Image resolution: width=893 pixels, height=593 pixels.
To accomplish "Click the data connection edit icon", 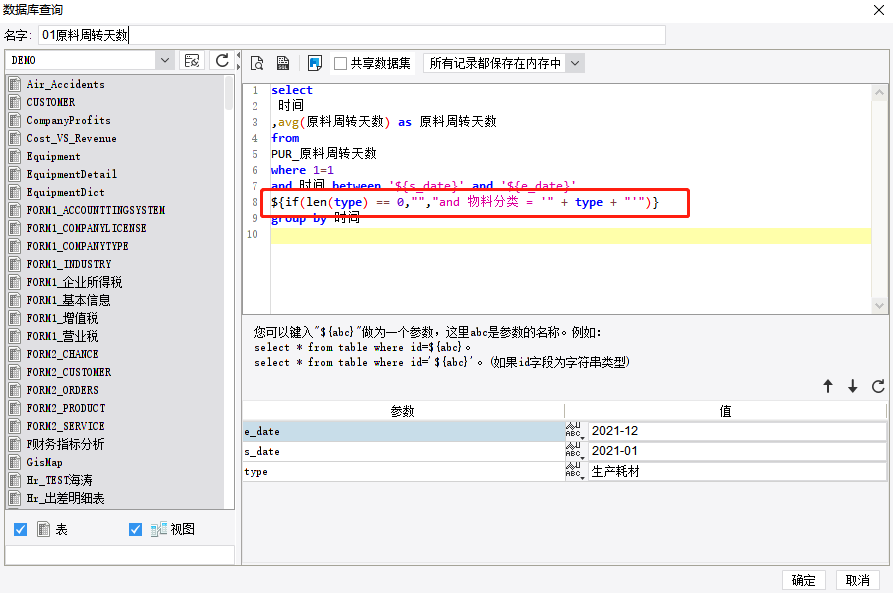I will (192, 60).
